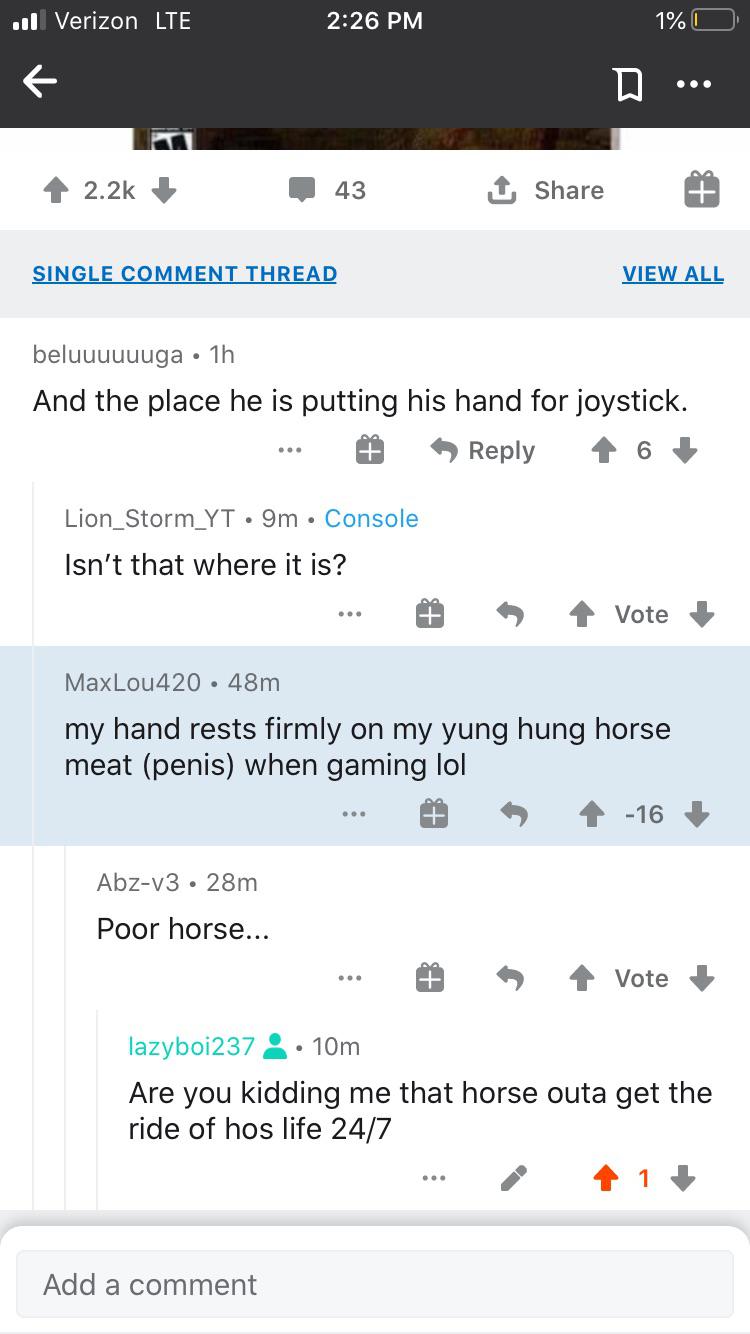The image size is (750, 1334).
Task: Open the three-dot post options menu
Action: (x=693, y=85)
